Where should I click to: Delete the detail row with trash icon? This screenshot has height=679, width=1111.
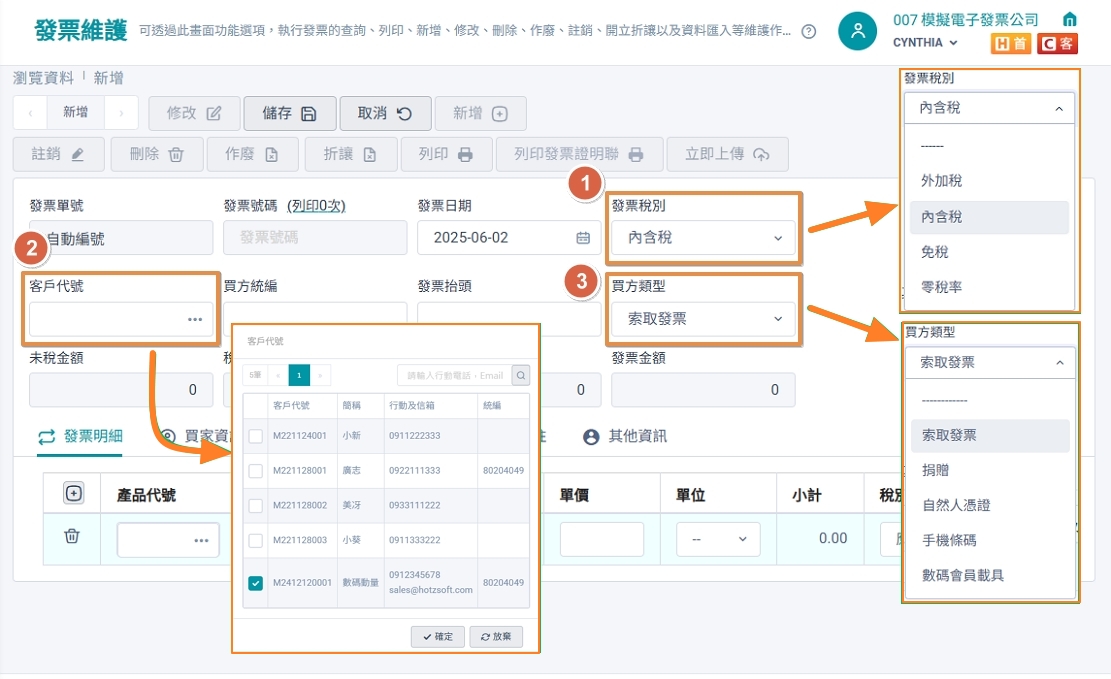[72, 536]
